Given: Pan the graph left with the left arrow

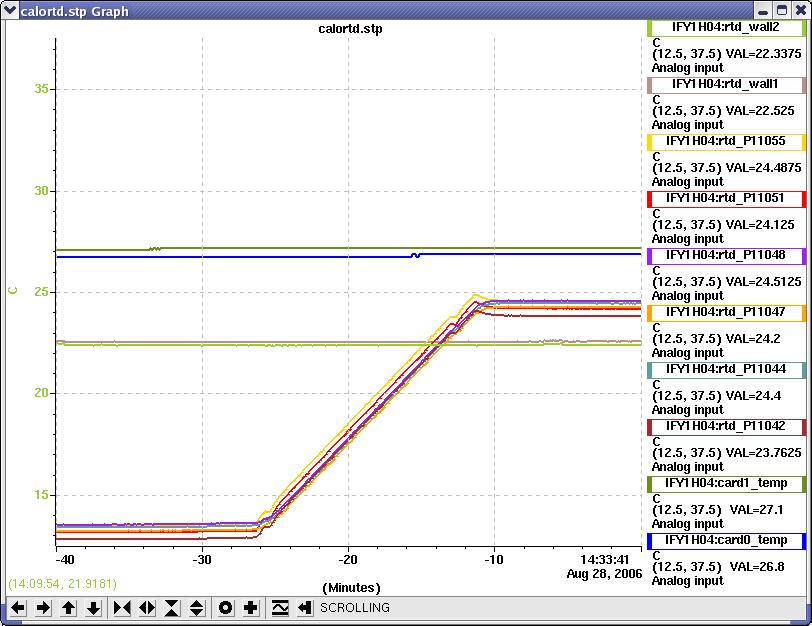Looking at the screenshot, I should coord(18,607).
